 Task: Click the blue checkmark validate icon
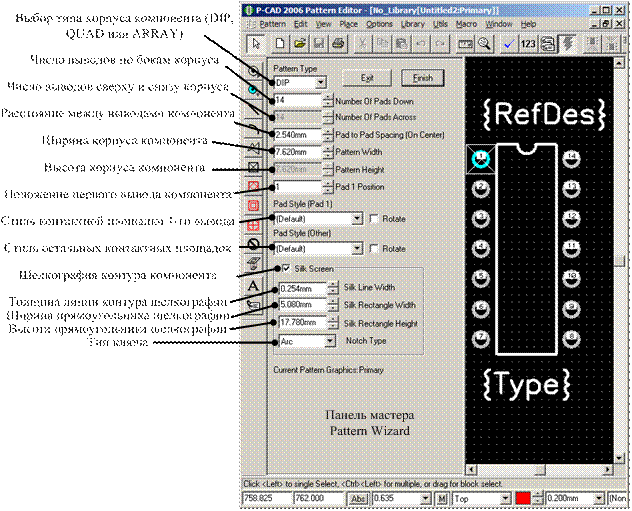point(508,43)
